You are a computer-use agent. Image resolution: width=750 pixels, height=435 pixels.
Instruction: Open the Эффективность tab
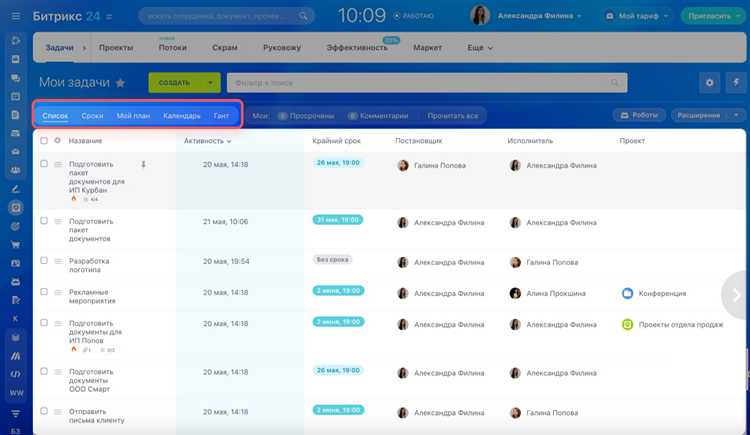point(357,48)
